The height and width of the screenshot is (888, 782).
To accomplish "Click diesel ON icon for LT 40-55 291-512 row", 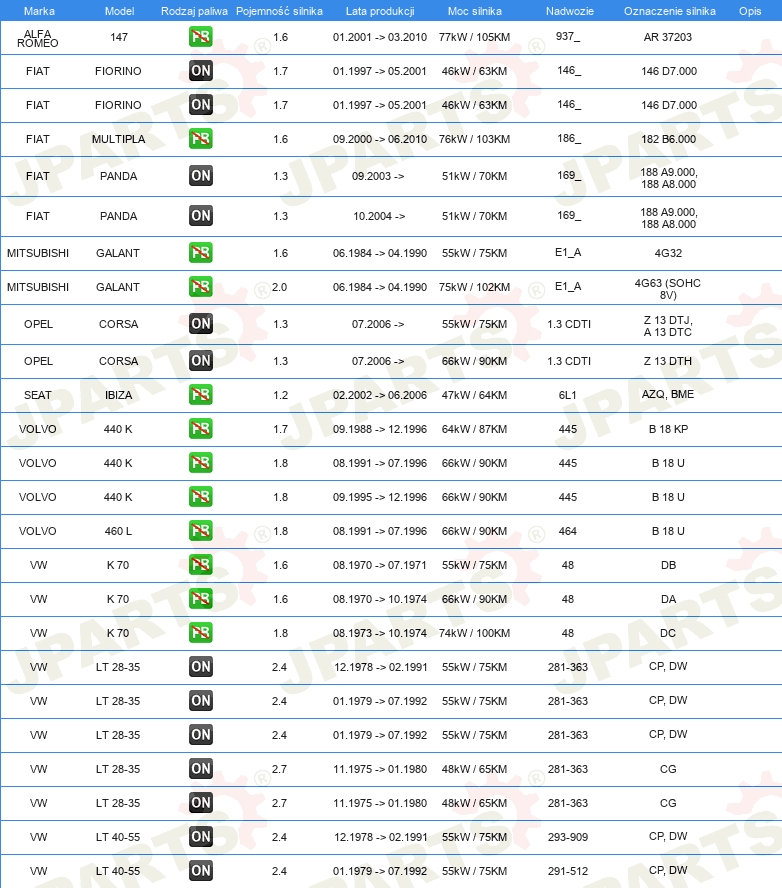I will 200,870.
